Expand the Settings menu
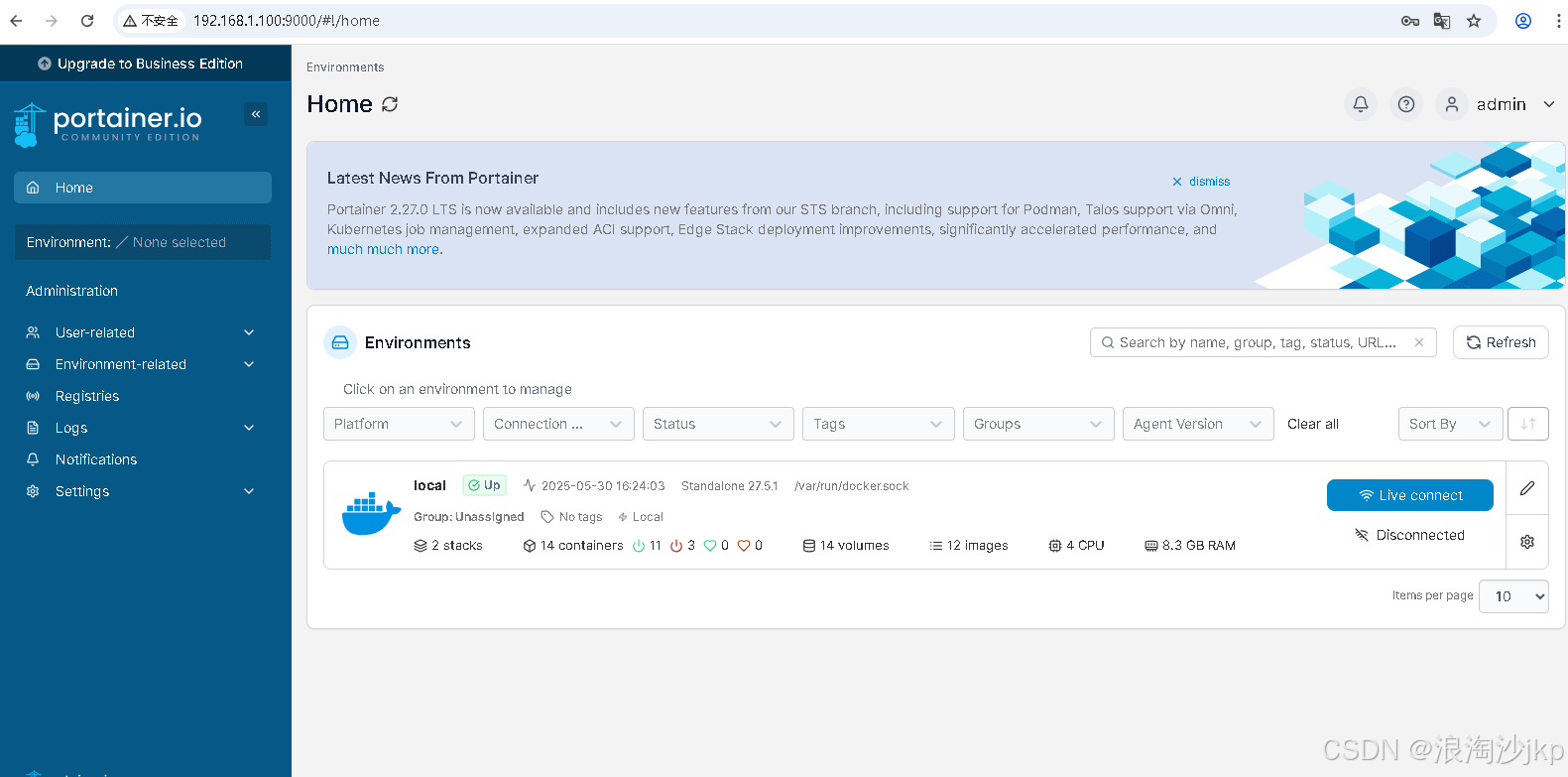This screenshot has height=777, width=1568. coord(143,491)
